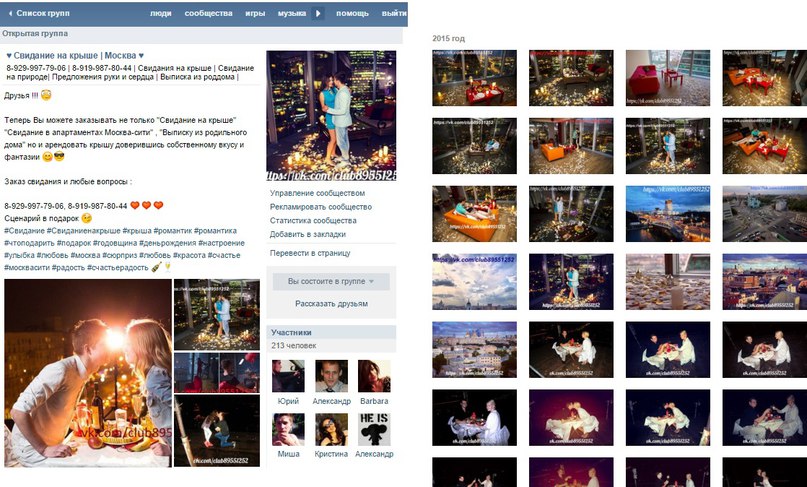Open the музыка menu item

[x=292, y=13]
